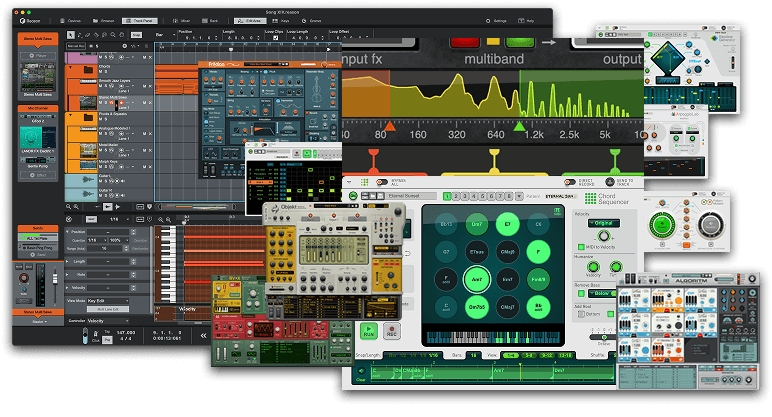Open the Controller Velocity dropdown

click(x=108, y=321)
